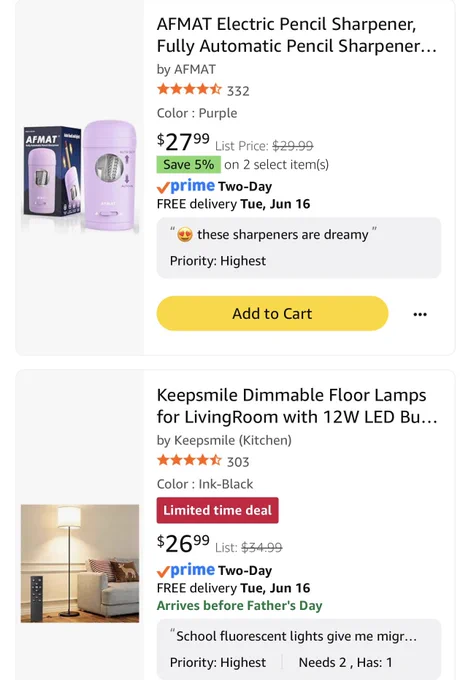Tap the Limited time deal badge
Viewport: 471px width, 680px height.
217,510
